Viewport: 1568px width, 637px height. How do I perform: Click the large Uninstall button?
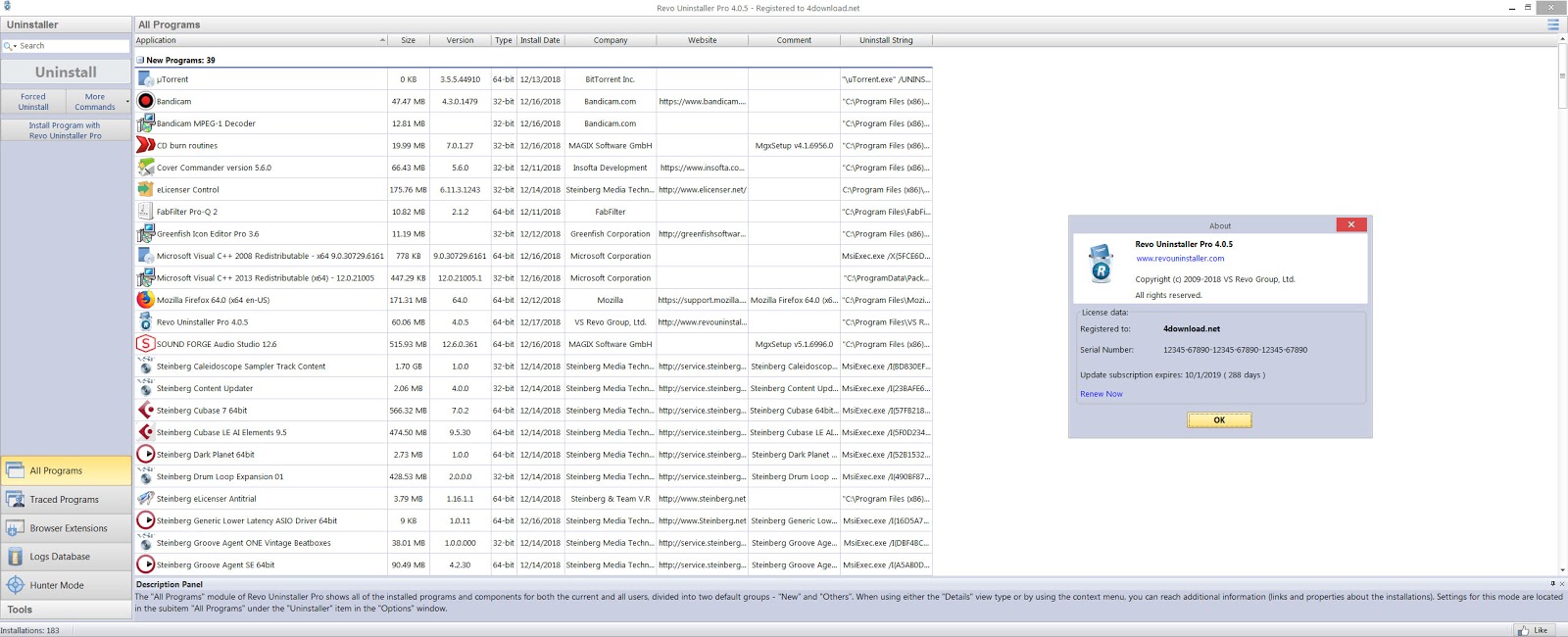66,73
